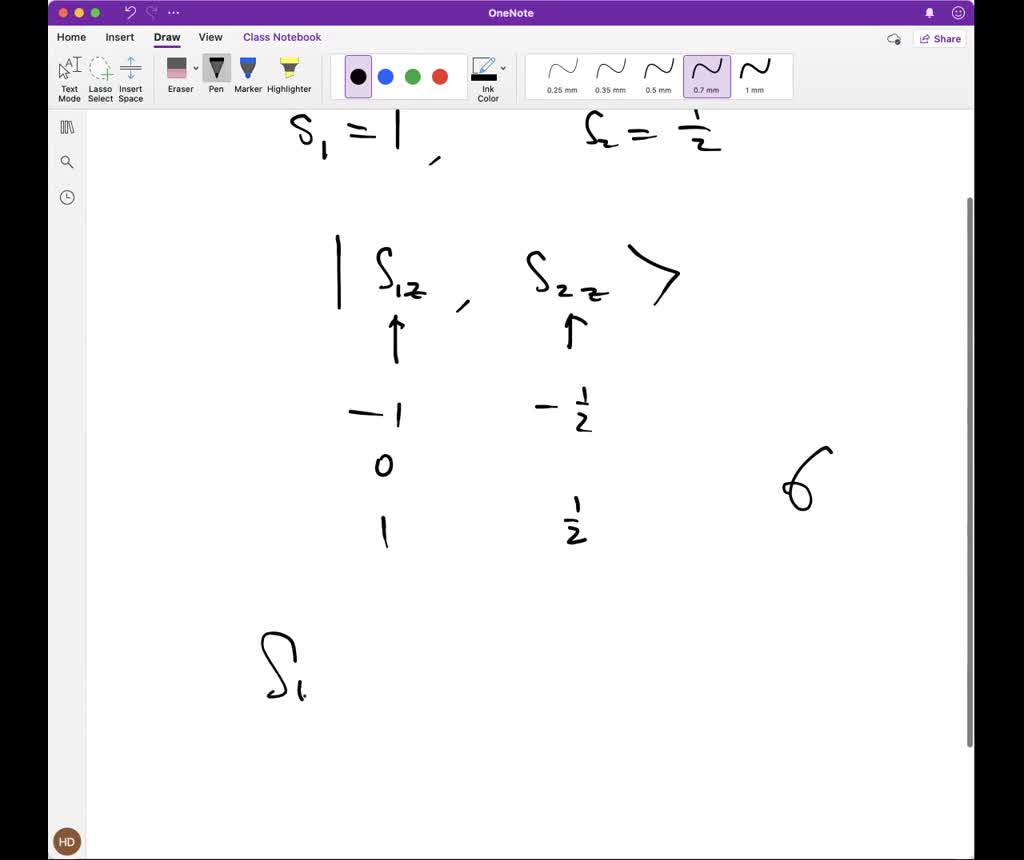This screenshot has height=860, width=1024.
Task: Activate the Lasso Select tool
Action: click(x=100, y=78)
